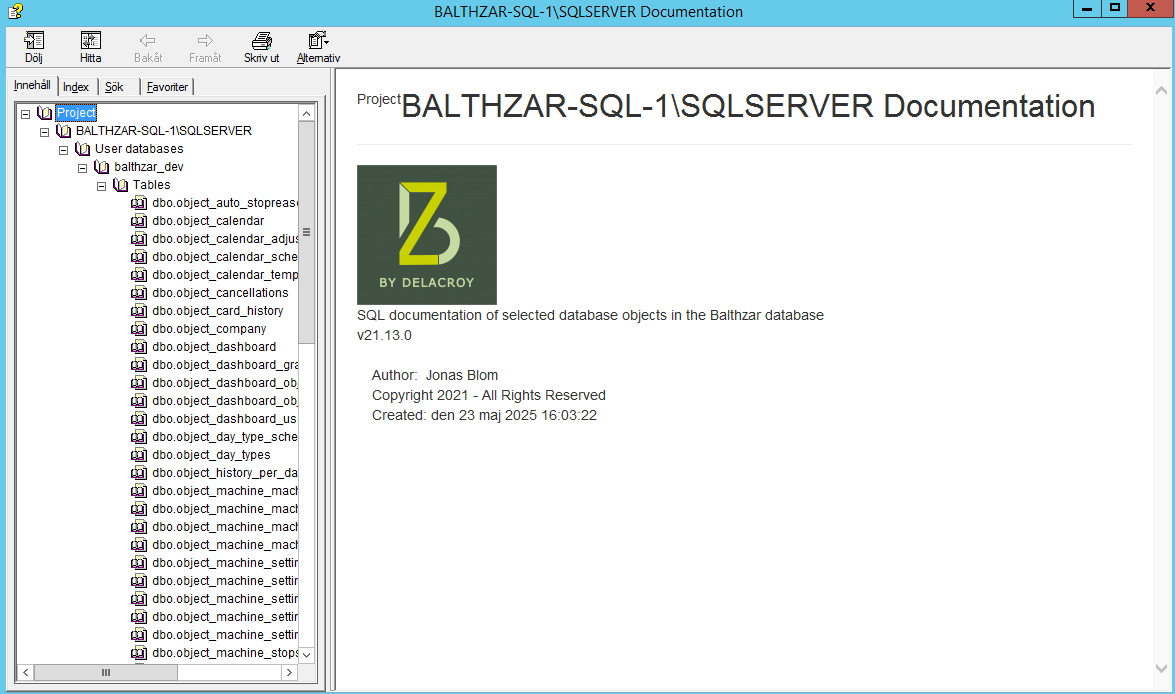Click the tree vertical scrollbar down arrow
This screenshot has height=694, width=1175.
[x=307, y=655]
